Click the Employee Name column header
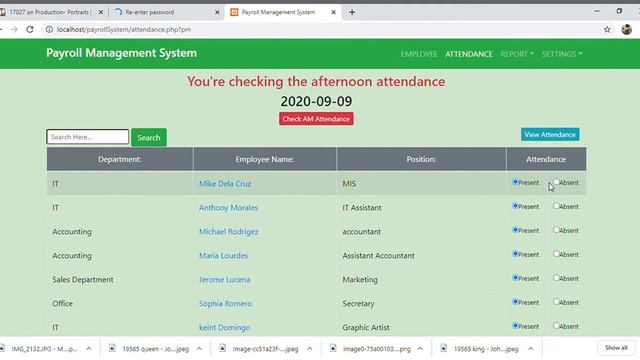 [264, 159]
